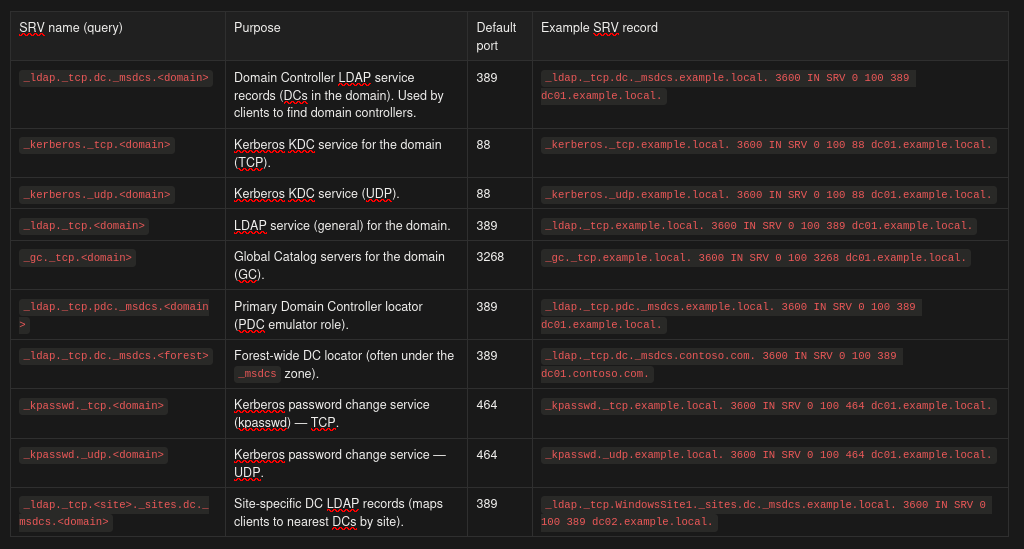This screenshot has height=549, width=1024.
Task: Click the 3268 port value
Action: click(490, 257)
